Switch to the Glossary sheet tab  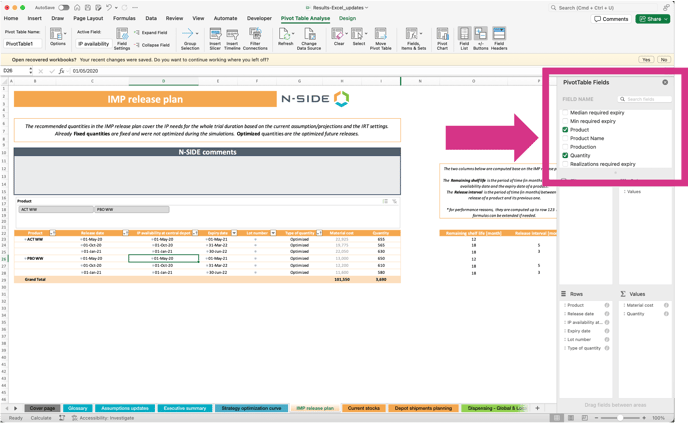(77, 408)
